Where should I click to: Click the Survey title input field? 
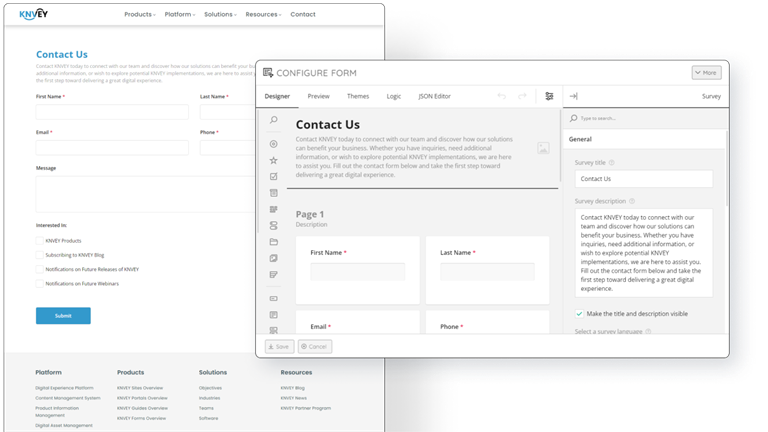pos(644,179)
